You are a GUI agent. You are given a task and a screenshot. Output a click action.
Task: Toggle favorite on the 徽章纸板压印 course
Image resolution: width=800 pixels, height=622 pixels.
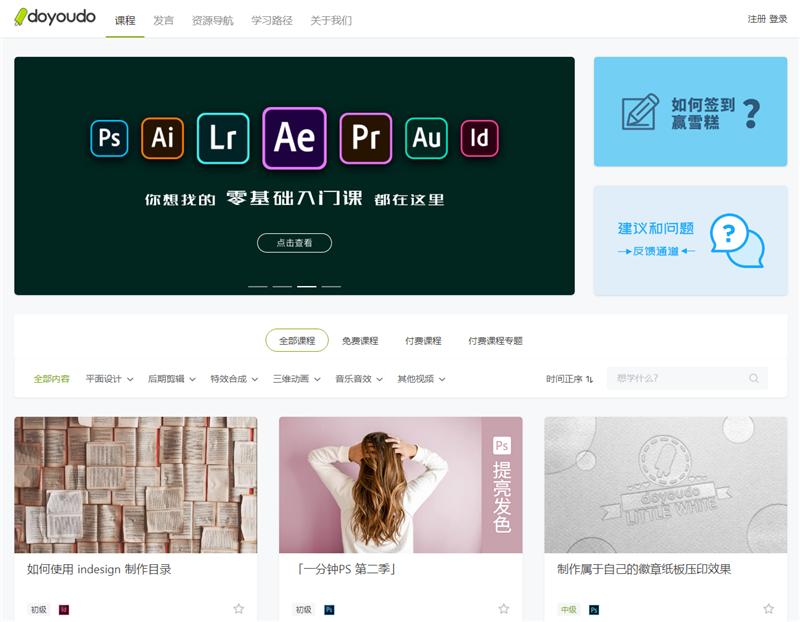pos(770,607)
